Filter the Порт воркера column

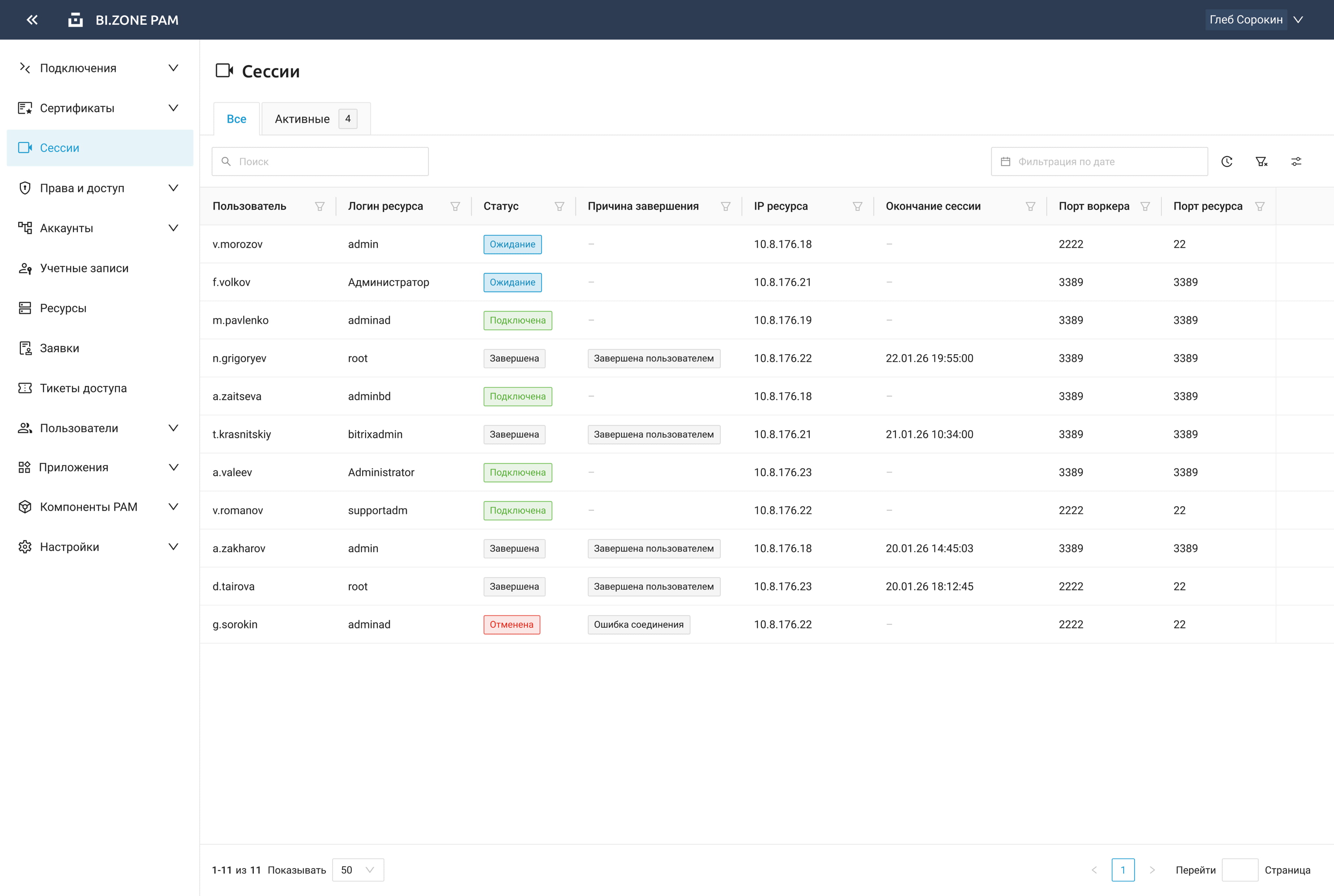(x=1145, y=206)
